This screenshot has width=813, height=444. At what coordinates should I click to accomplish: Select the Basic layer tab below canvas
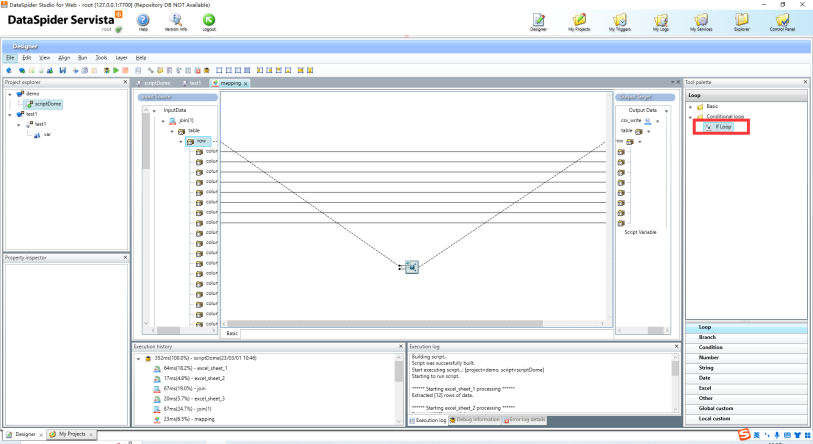click(232, 333)
